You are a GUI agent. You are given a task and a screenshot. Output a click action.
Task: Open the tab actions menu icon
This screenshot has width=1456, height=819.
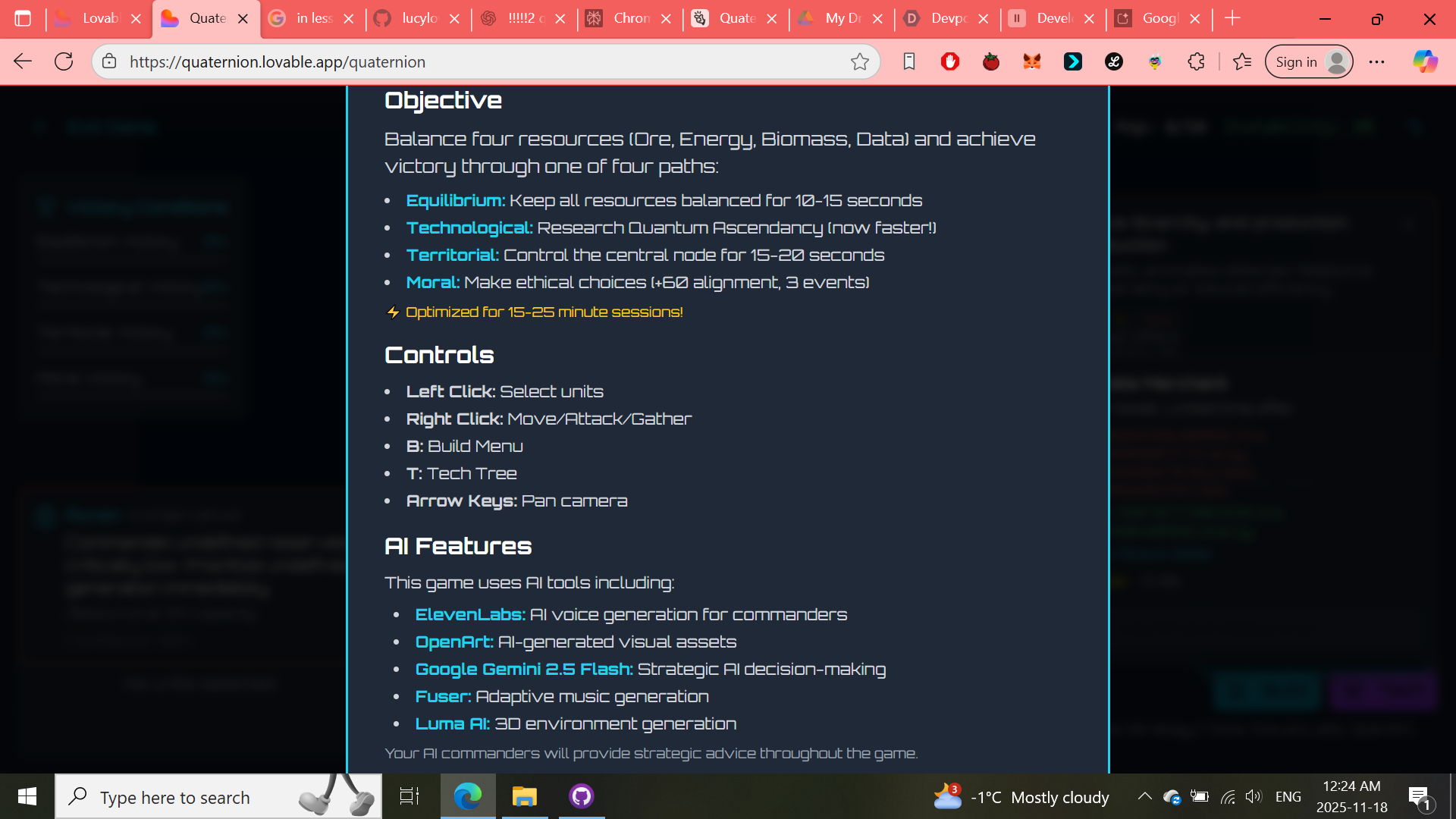[23, 18]
